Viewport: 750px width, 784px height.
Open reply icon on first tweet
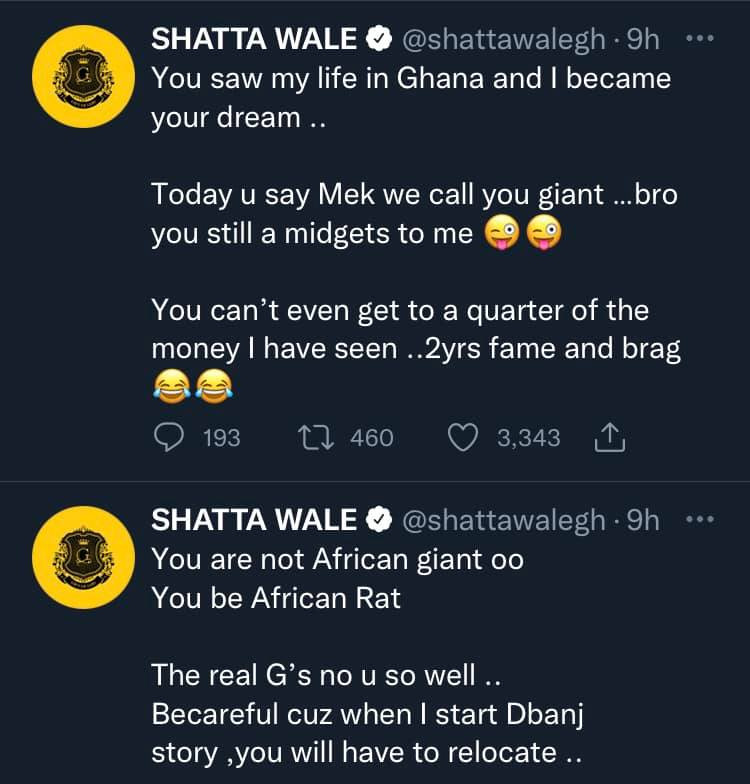(168, 438)
